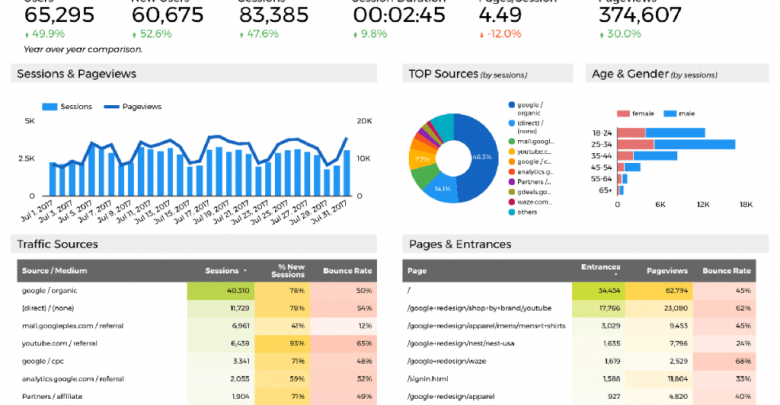Click the 7.7% yellow donut slice

click(x=420, y=160)
